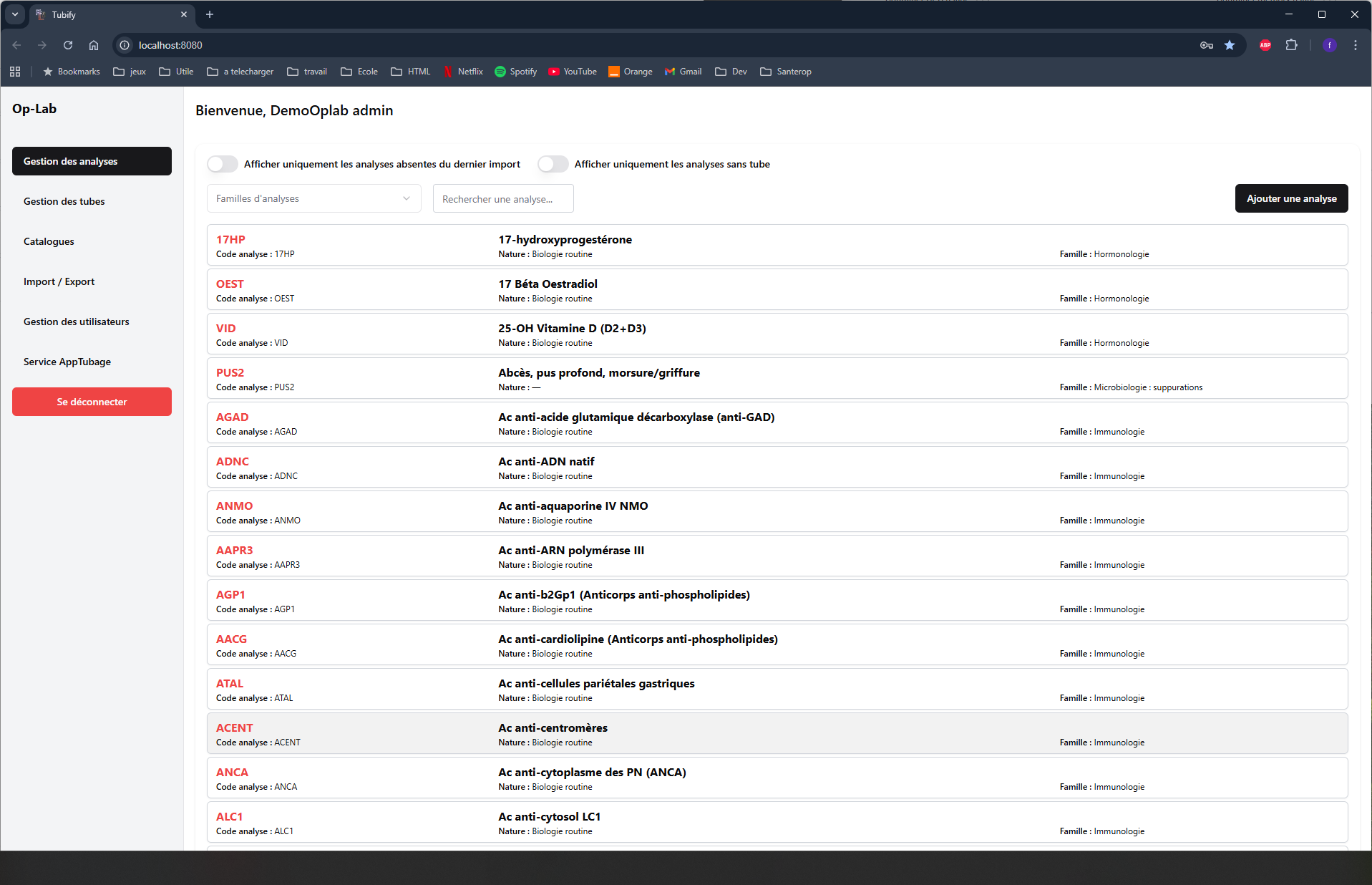The height and width of the screenshot is (885, 1372).
Task: Open the Import / Export section
Action: [59, 281]
